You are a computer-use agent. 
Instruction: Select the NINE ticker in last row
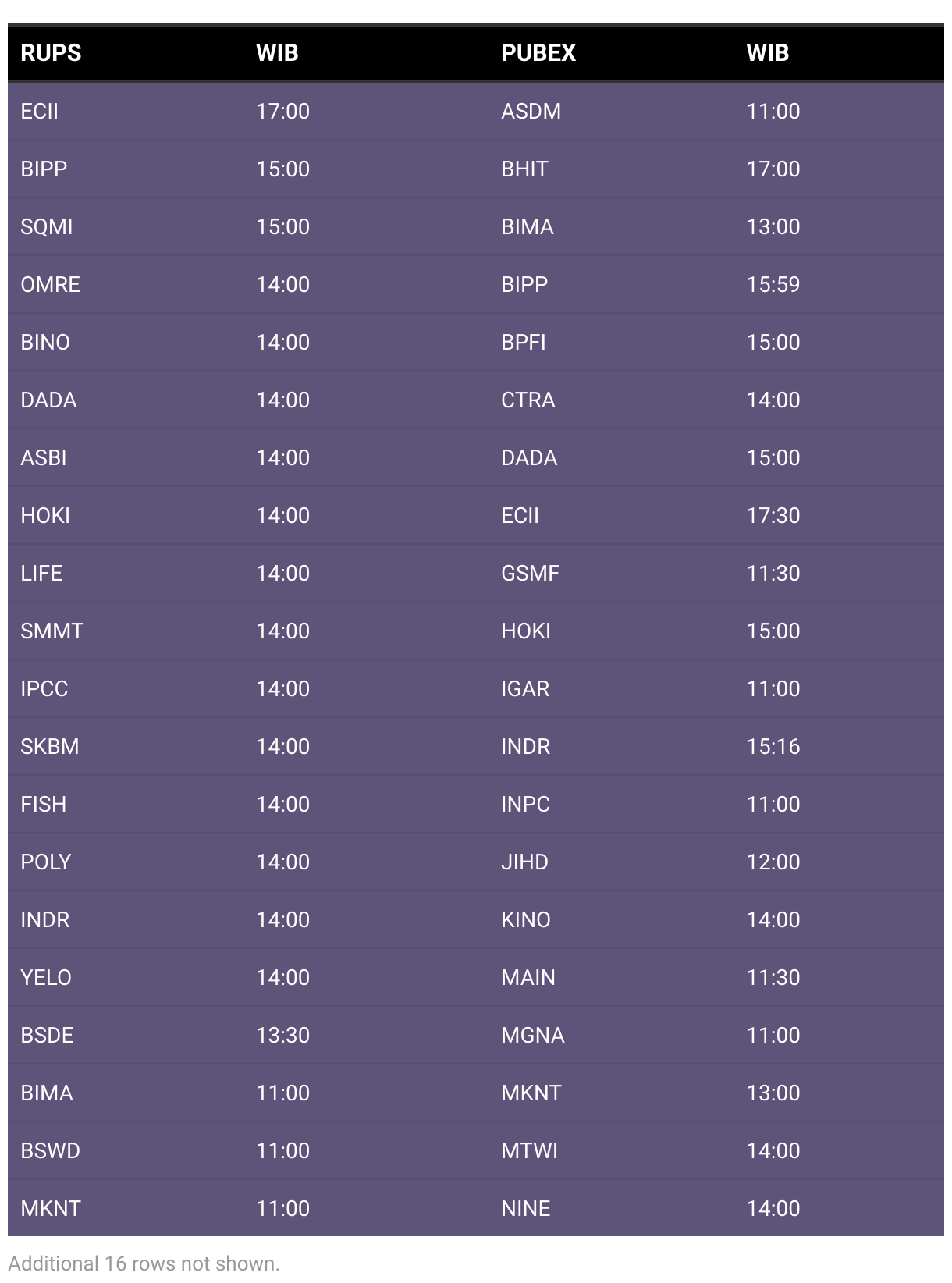(525, 1208)
